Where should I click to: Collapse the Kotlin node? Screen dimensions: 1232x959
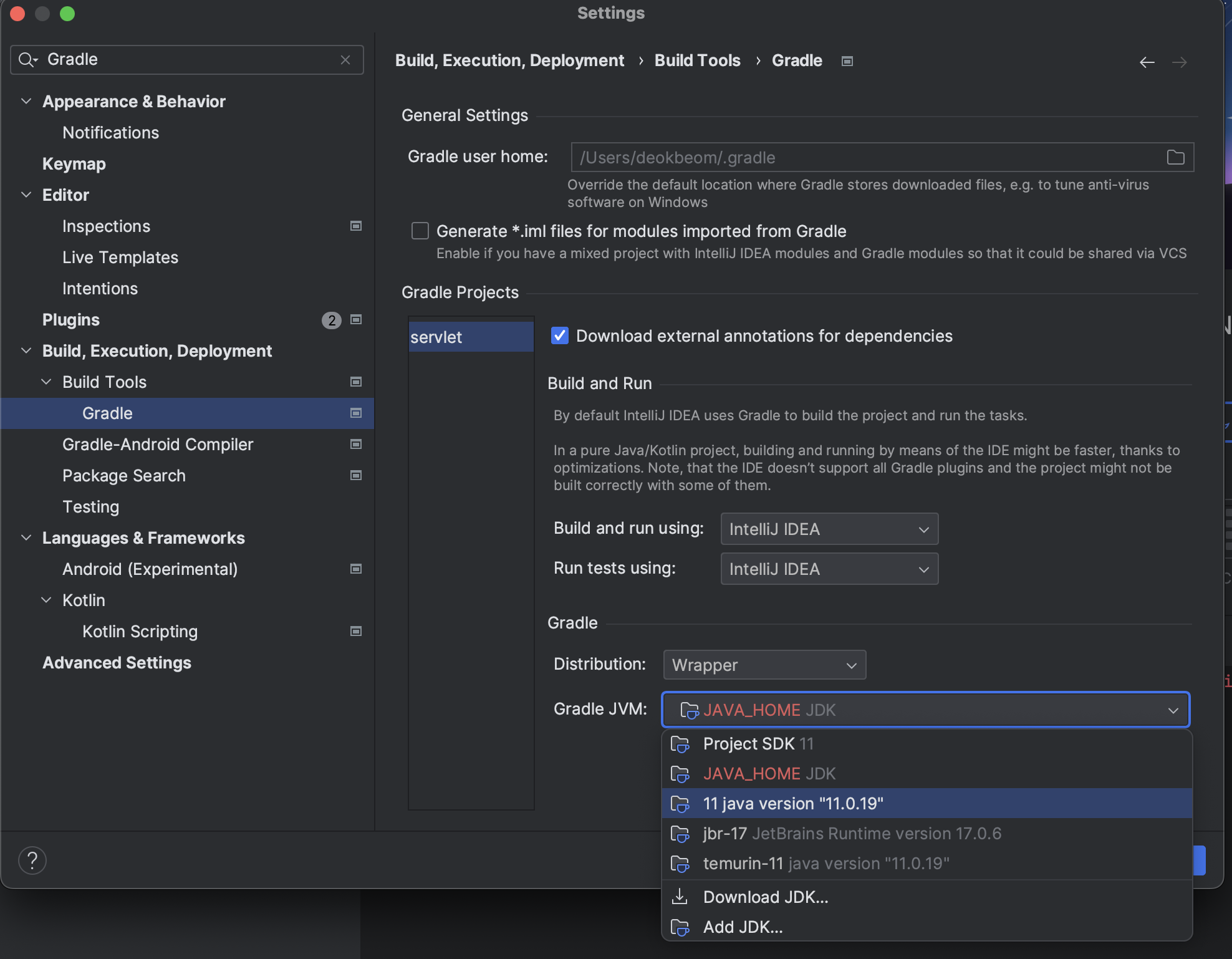click(x=46, y=600)
